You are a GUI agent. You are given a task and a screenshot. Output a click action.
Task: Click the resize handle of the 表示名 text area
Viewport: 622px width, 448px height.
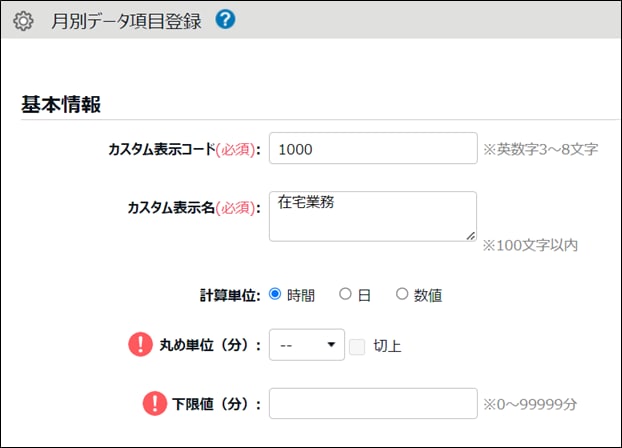[x=470, y=235]
